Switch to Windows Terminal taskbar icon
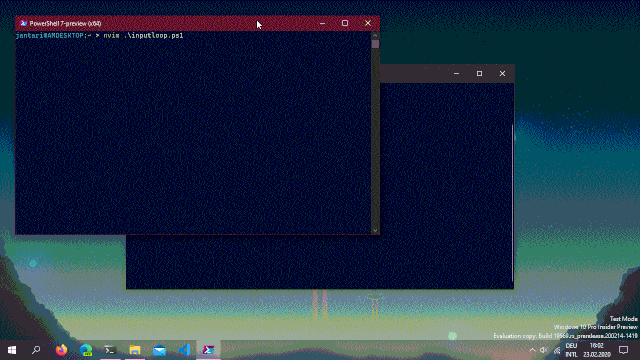This screenshot has width=640, height=360. coord(110,350)
